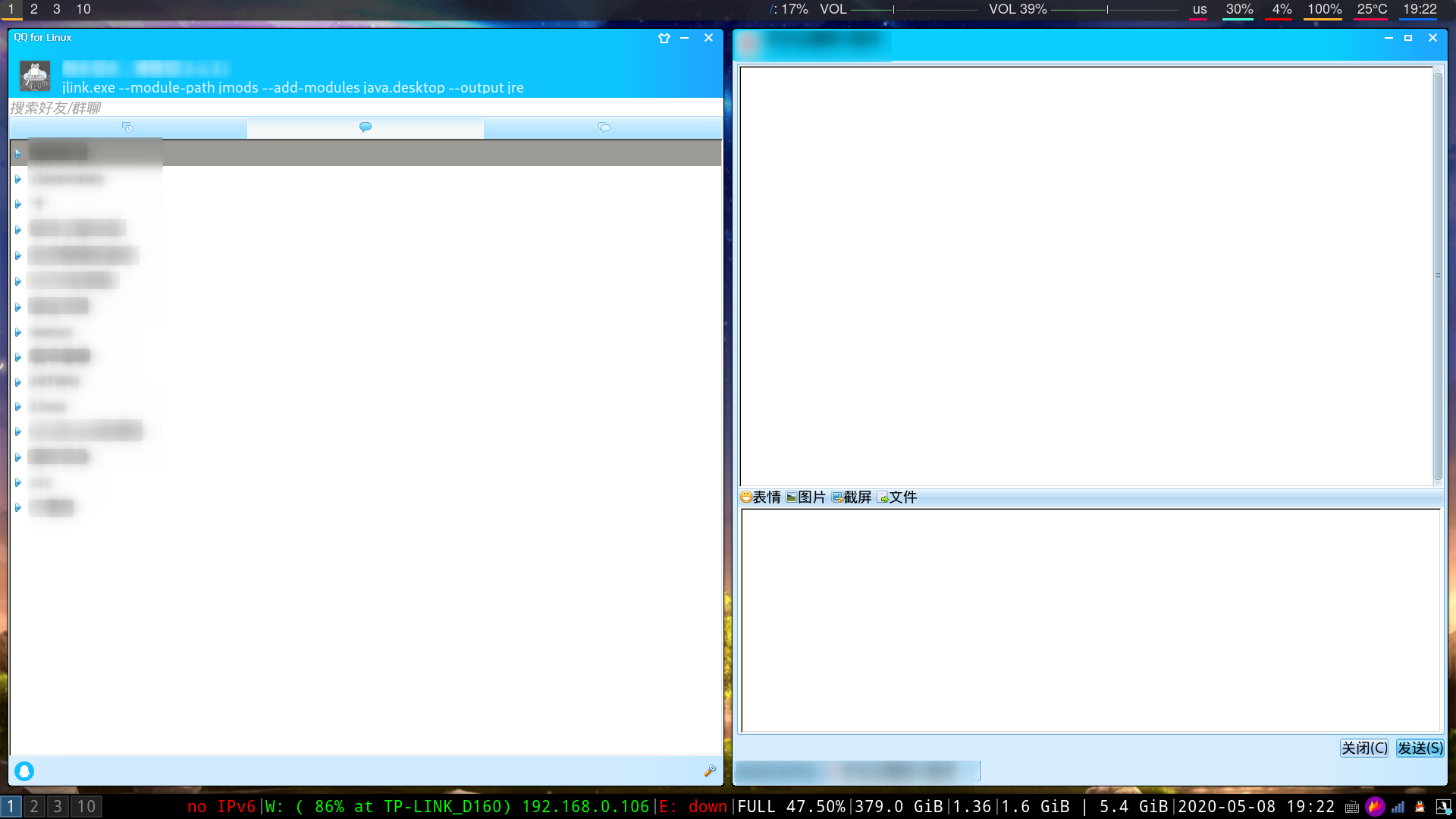Attach a picture using 图片
Screen dimensions: 1456x819
(805, 497)
